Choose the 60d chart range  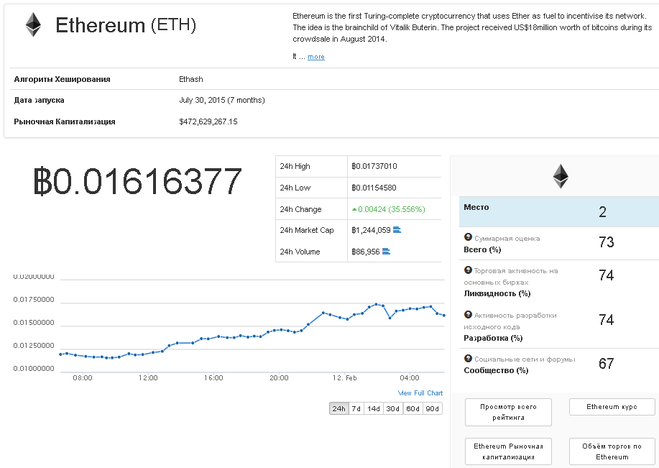[x=412, y=408]
